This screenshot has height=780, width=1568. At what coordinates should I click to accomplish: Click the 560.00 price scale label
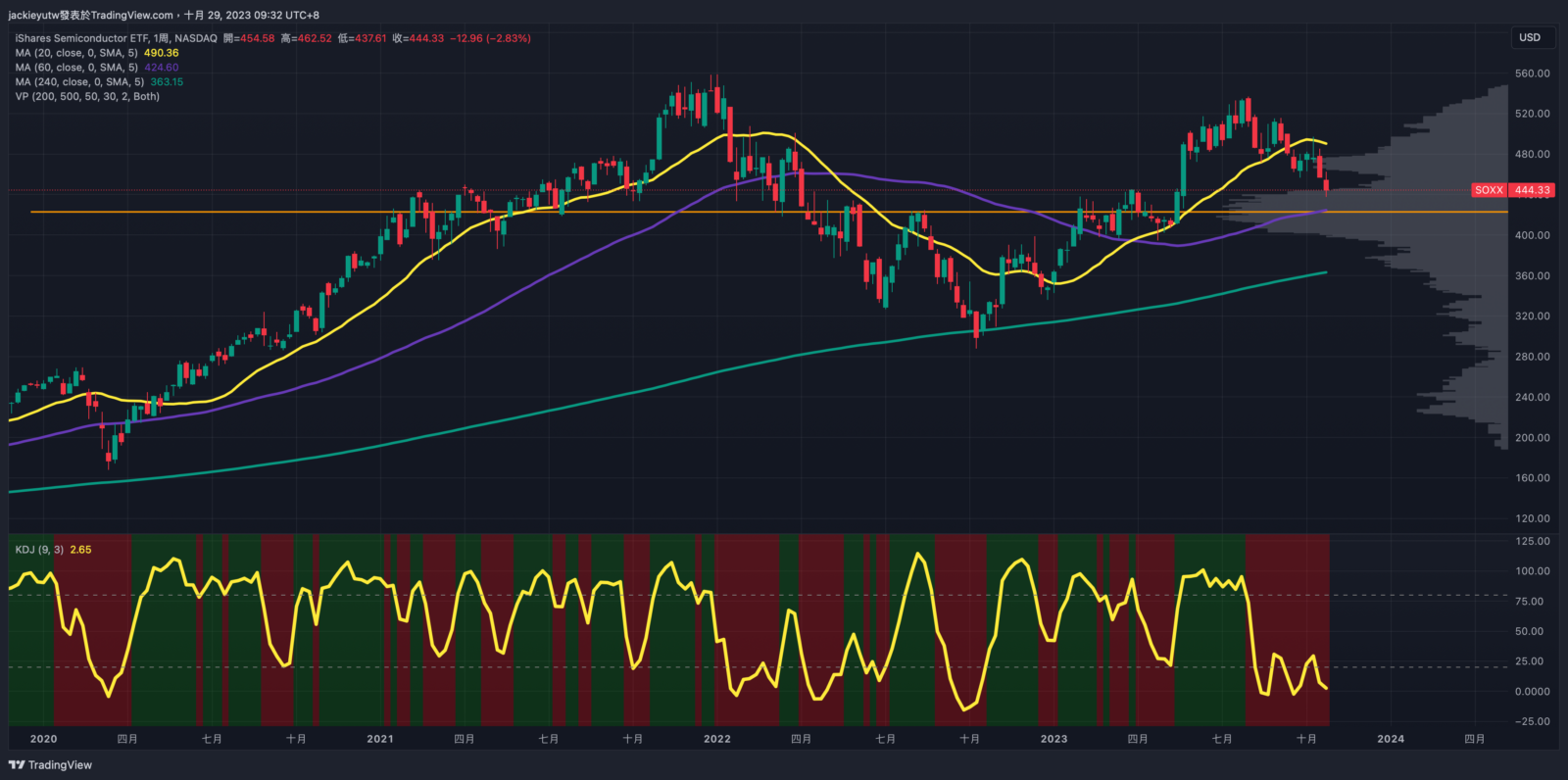1532,73
